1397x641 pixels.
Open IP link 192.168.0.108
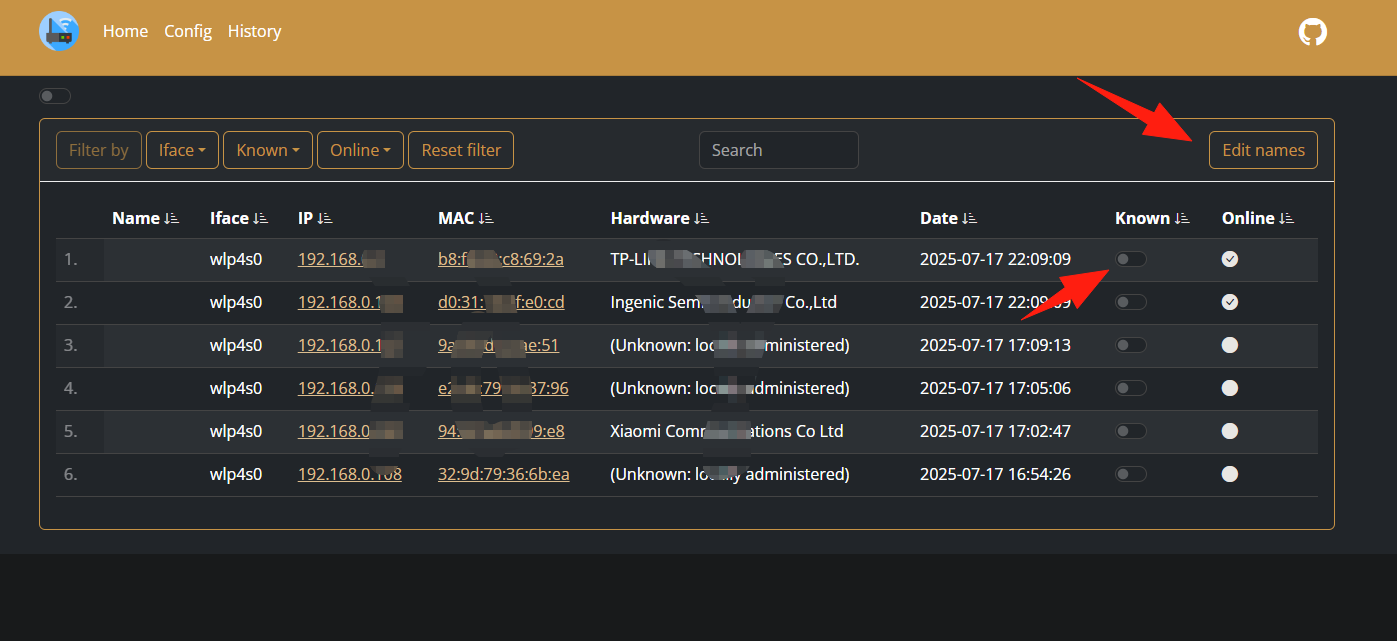(x=350, y=474)
